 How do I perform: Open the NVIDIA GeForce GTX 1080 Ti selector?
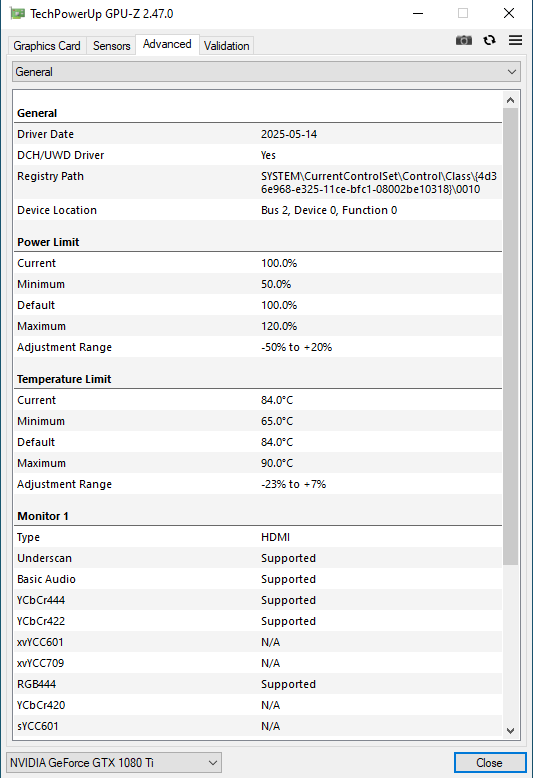point(114,763)
